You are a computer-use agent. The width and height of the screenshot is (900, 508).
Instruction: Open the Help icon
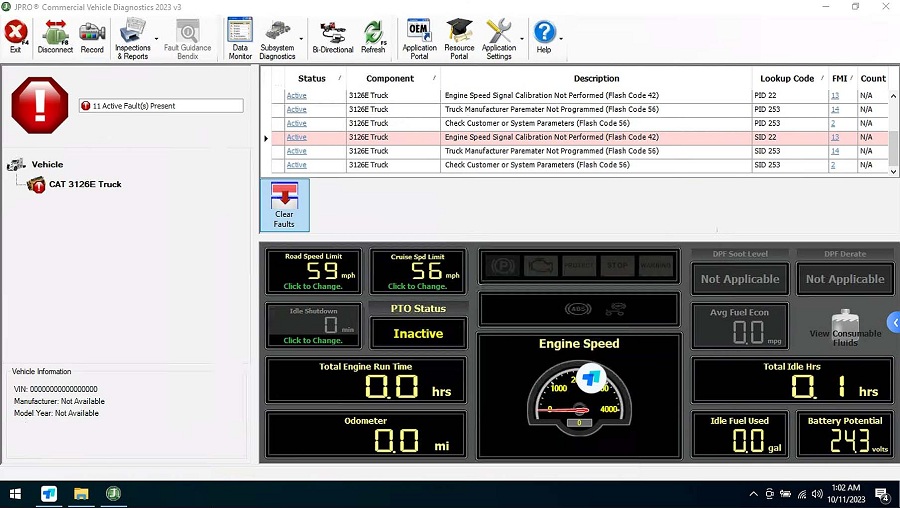[544, 37]
